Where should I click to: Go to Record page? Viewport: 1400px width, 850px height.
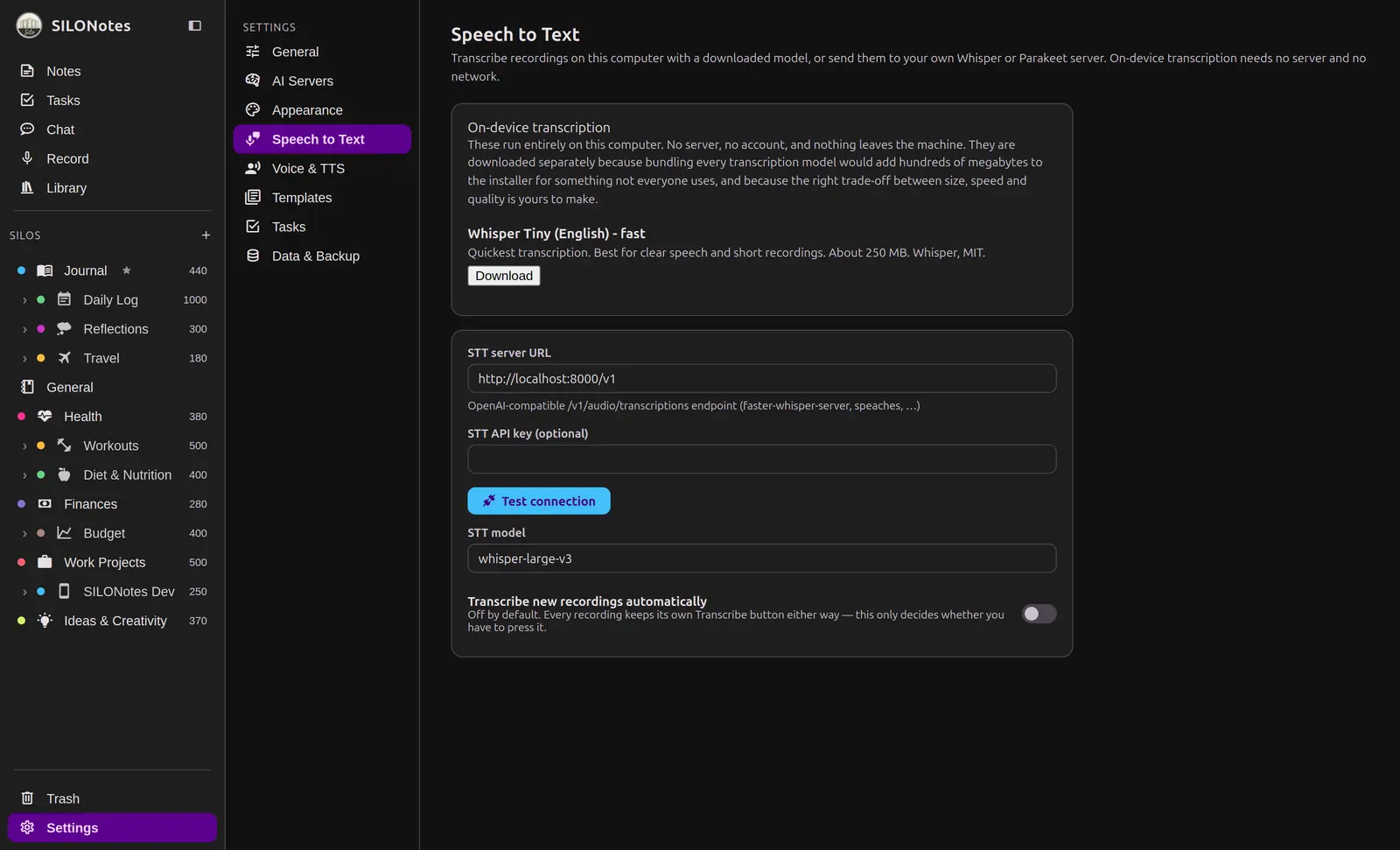click(112, 158)
